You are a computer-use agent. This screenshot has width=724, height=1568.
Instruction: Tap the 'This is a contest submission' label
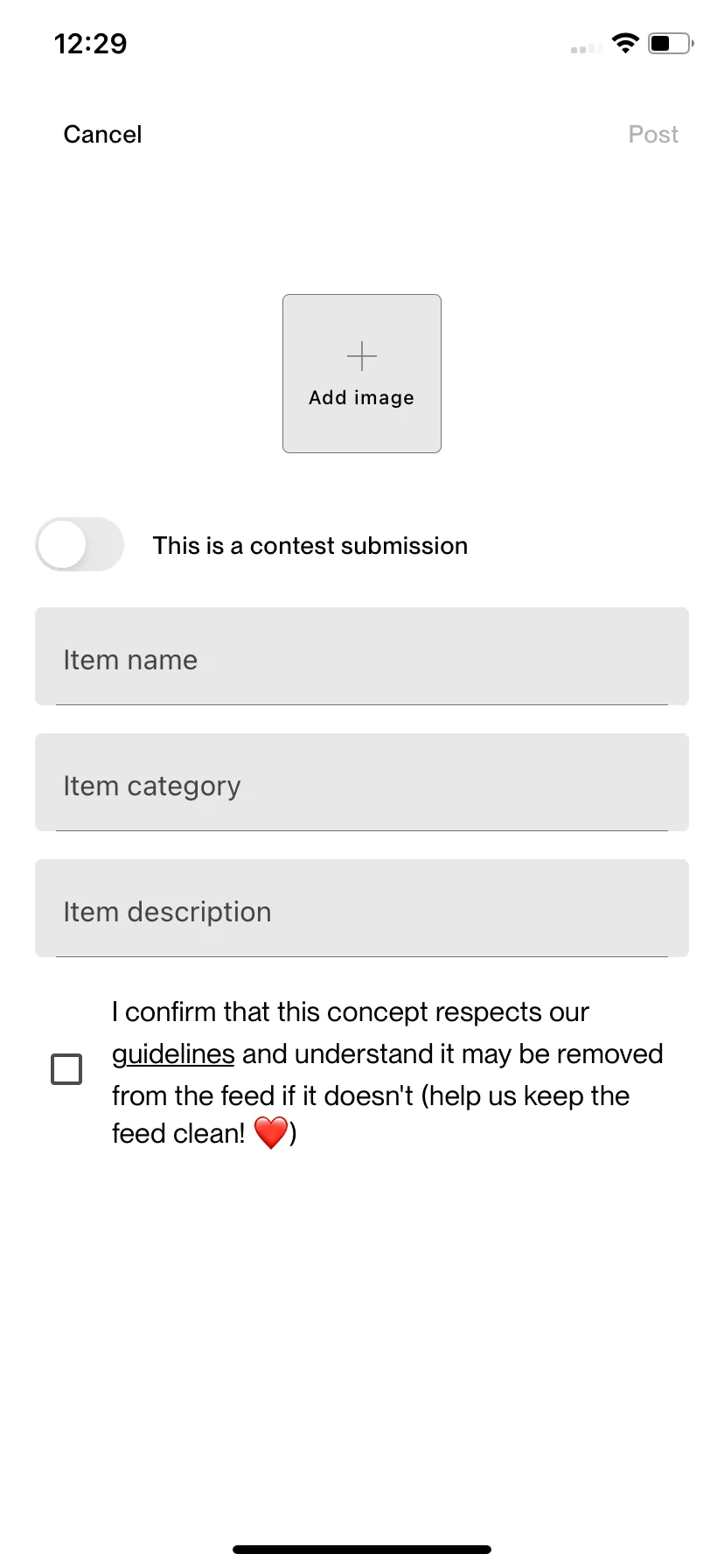(x=310, y=546)
